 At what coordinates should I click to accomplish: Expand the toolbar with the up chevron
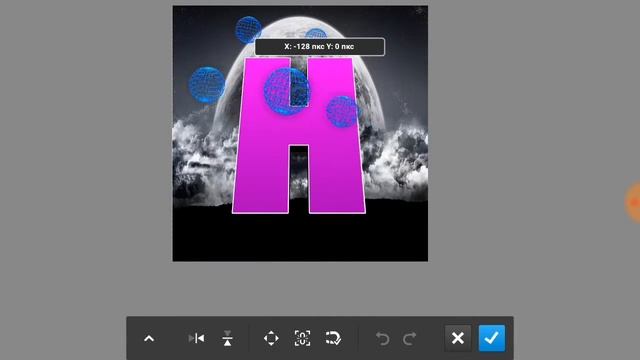(x=149, y=338)
